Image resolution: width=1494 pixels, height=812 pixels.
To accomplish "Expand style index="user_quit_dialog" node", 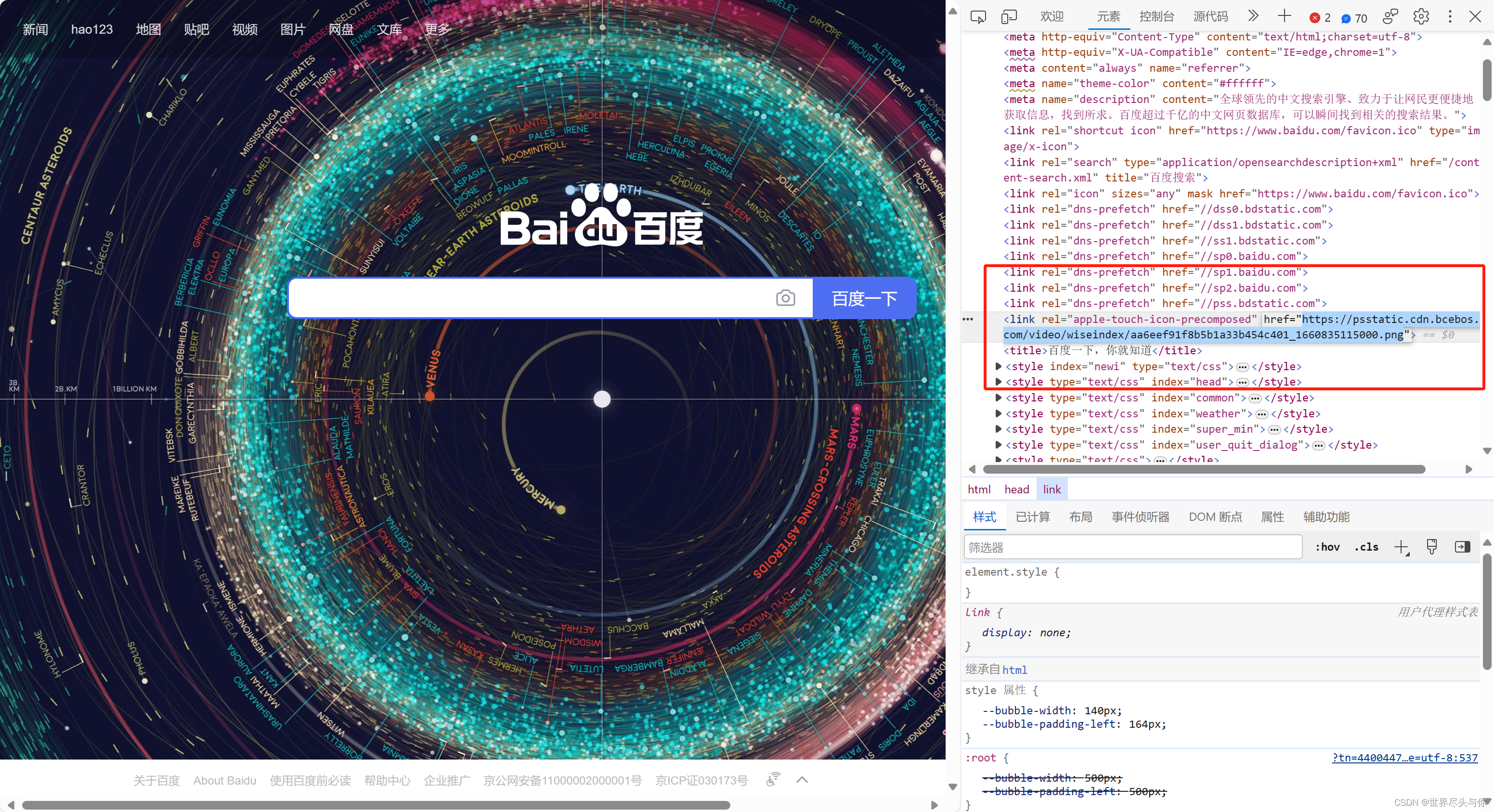I will [x=998, y=445].
